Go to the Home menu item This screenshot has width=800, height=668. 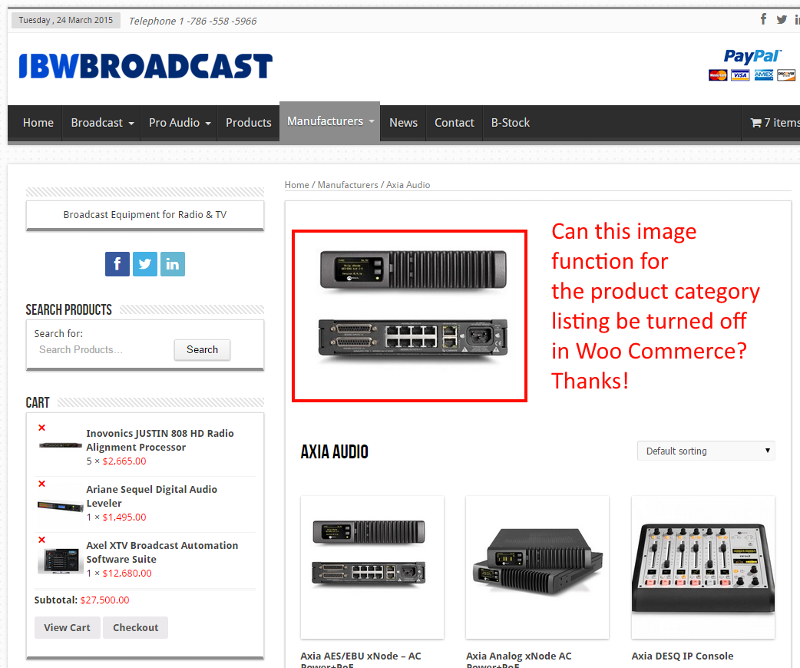[x=38, y=123]
